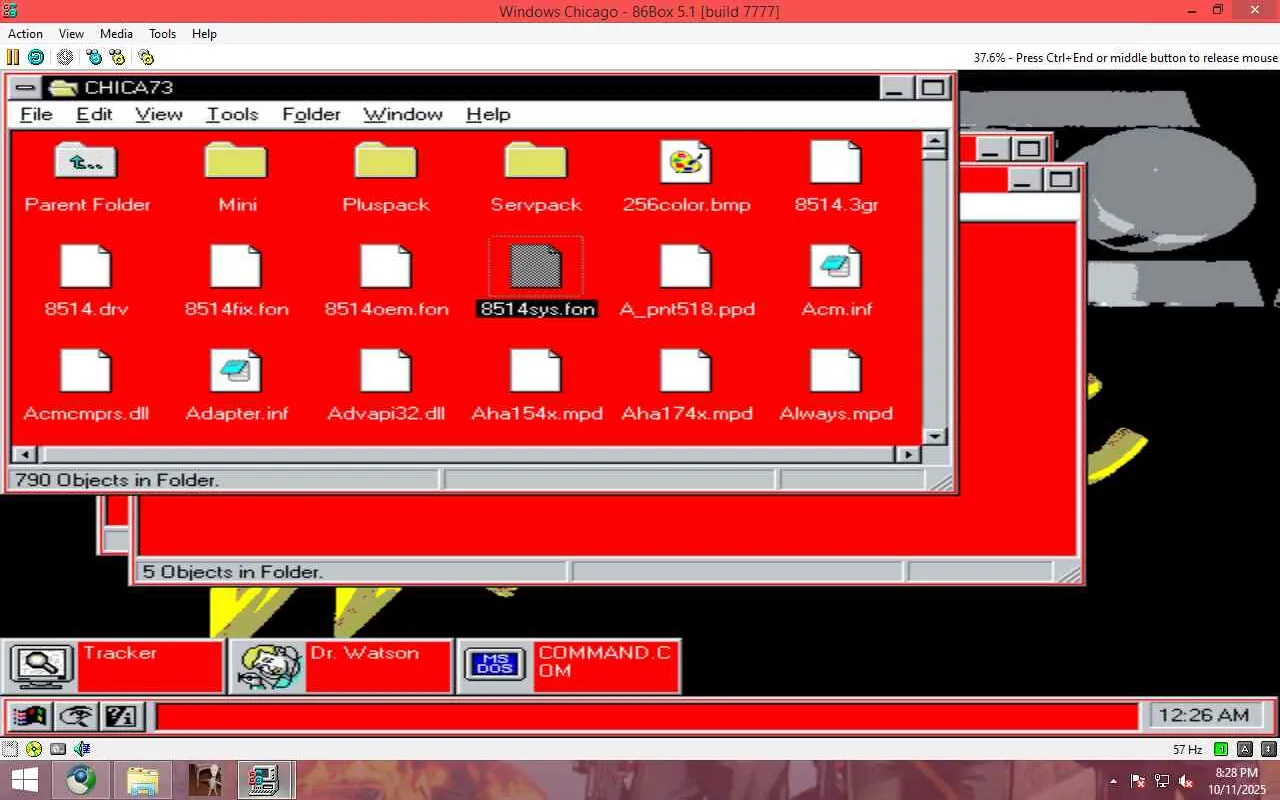Open the Folder menu in CHICA73 window
1280x800 pixels.
(x=311, y=114)
